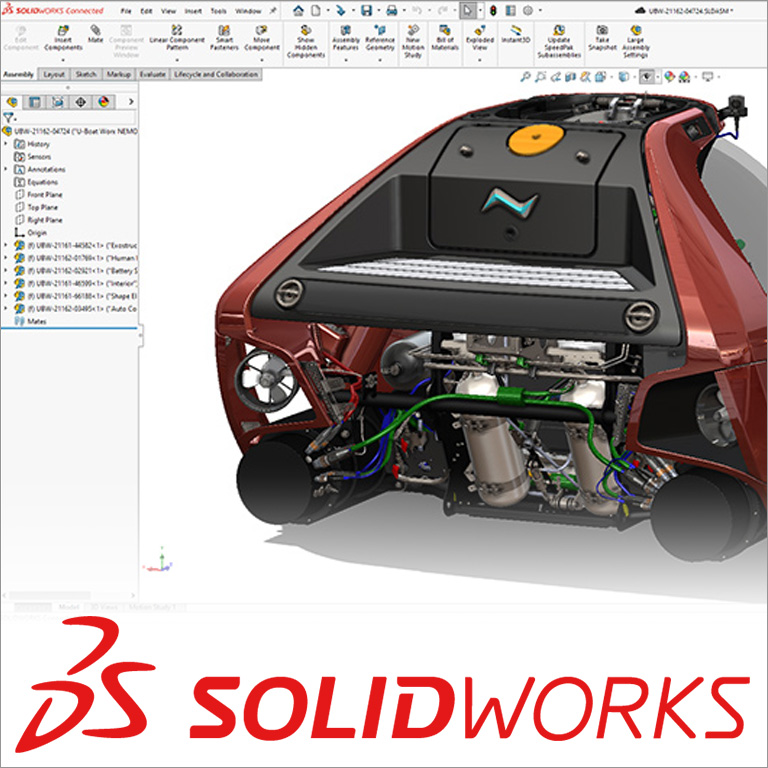Image resolution: width=768 pixels, height=768 pixels.
Task: Switch to the Sketch tab
Action: (86, 74)
